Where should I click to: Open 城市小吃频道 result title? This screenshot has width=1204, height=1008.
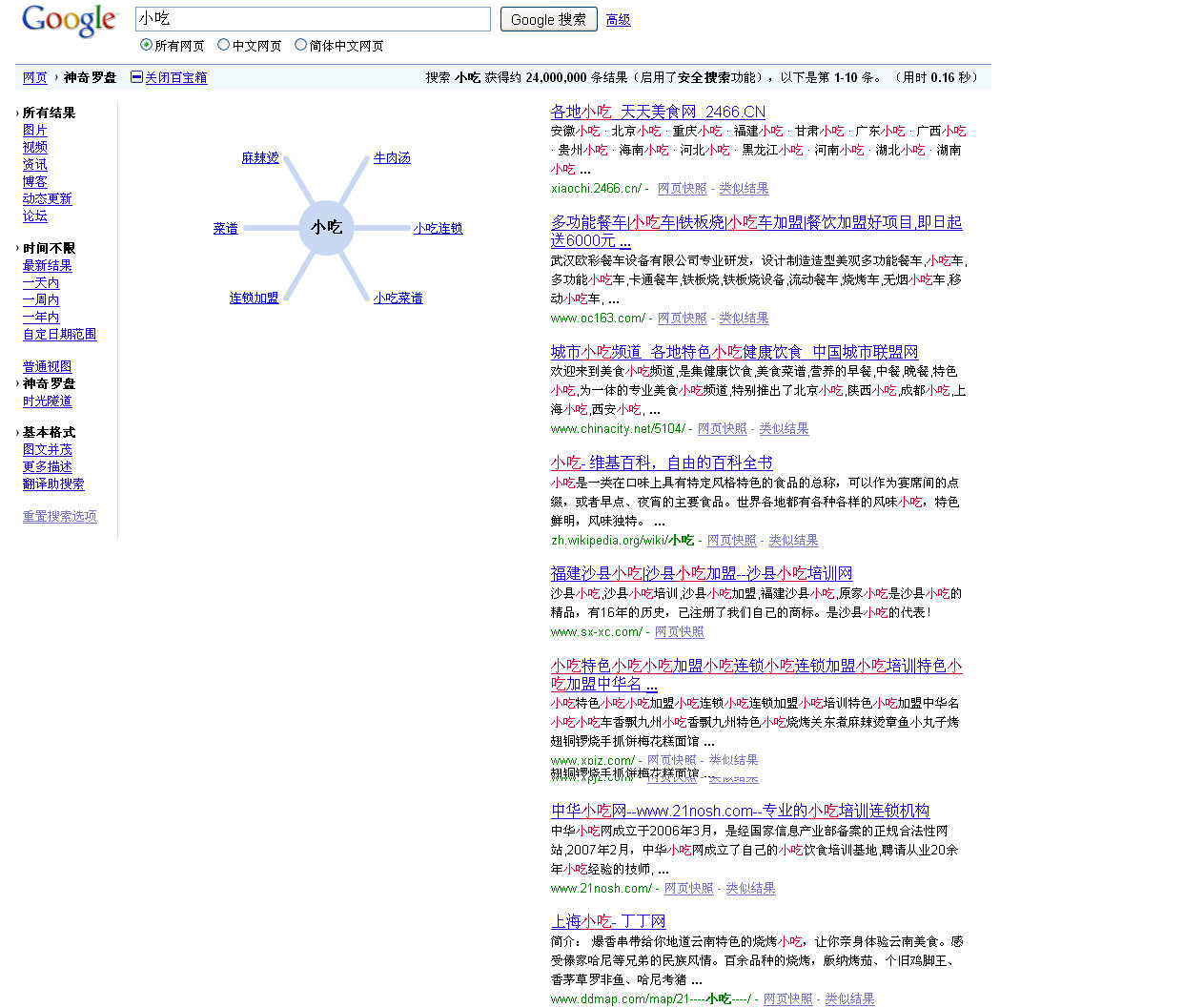click(x=734, y=353)
